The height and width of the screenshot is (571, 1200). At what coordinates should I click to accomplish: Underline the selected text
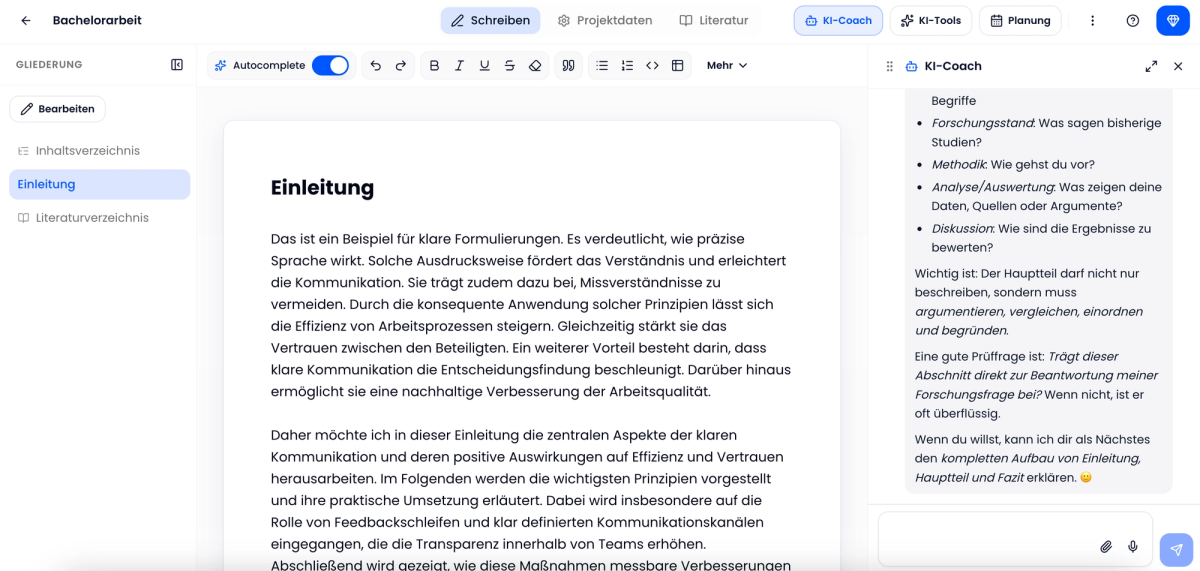tap(484, 65)
